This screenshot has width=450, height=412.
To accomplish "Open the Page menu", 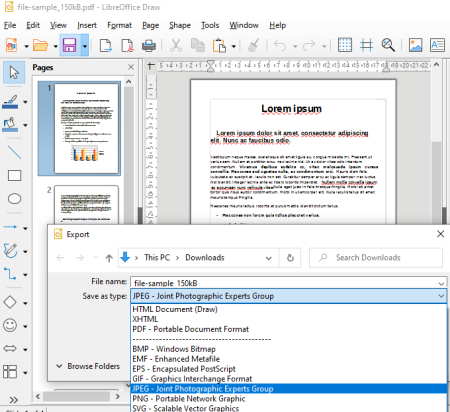I will 150,25.
